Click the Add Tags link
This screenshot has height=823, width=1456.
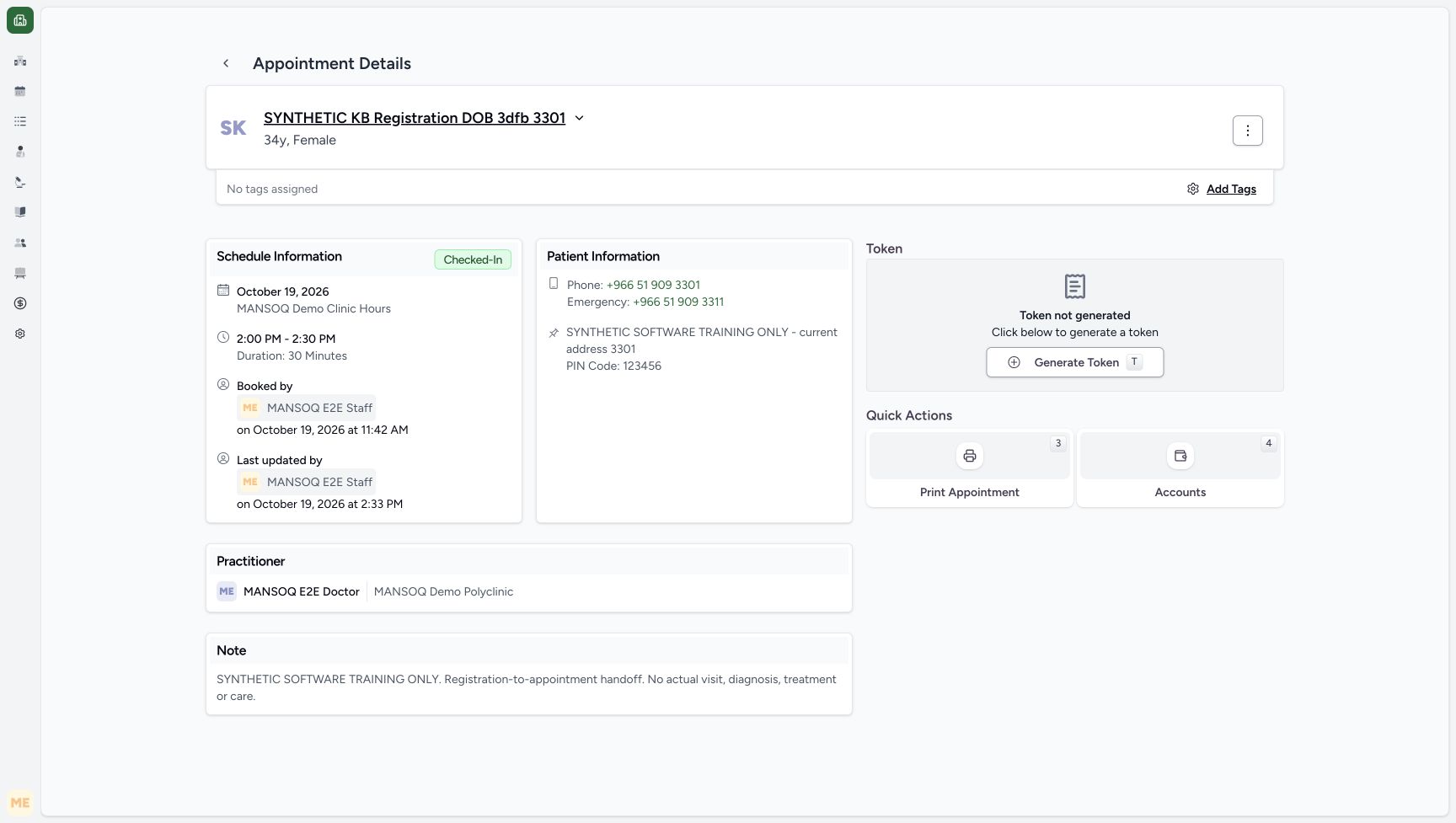click(x=1231, y=189)
